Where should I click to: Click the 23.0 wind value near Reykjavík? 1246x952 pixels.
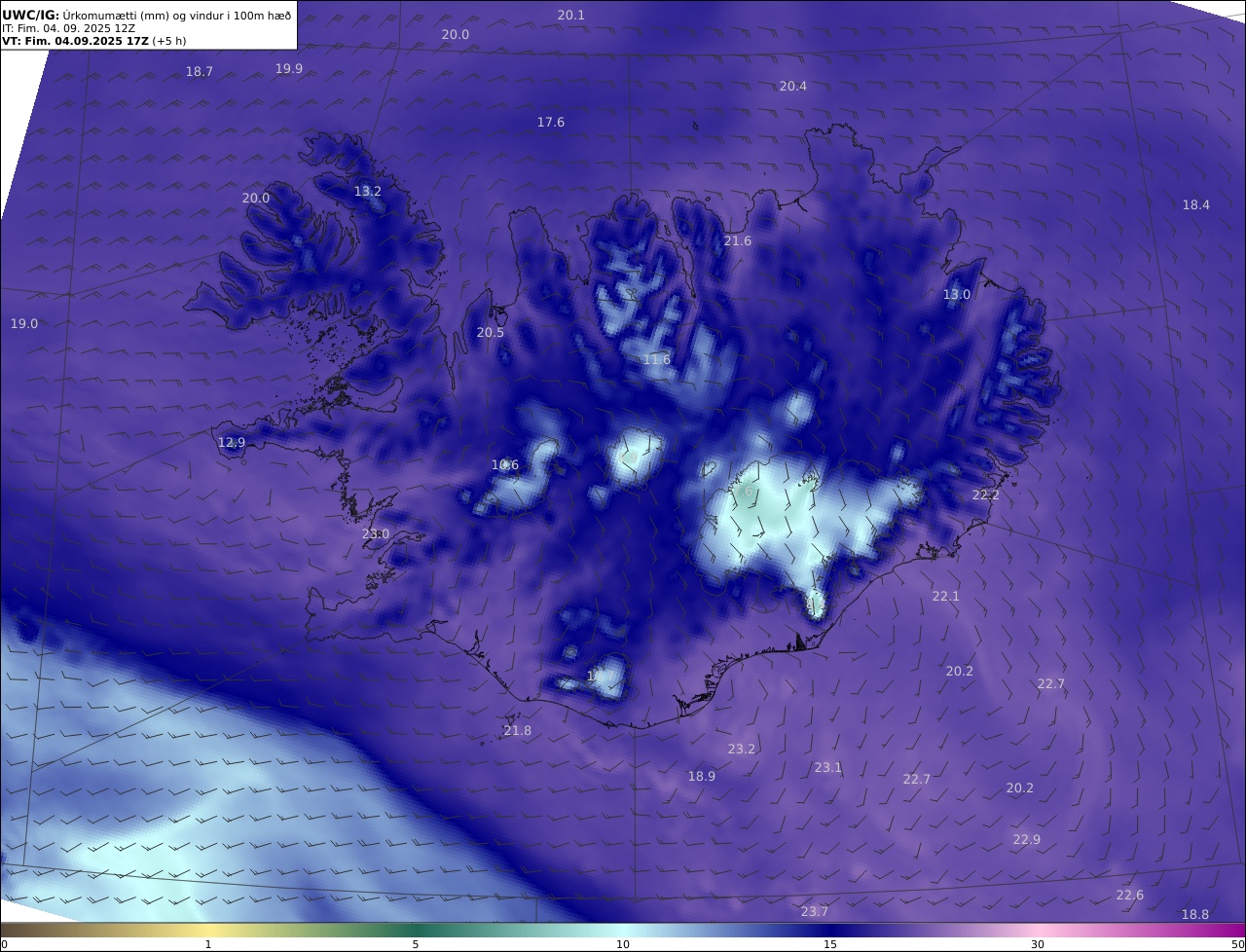click(376, 533)
